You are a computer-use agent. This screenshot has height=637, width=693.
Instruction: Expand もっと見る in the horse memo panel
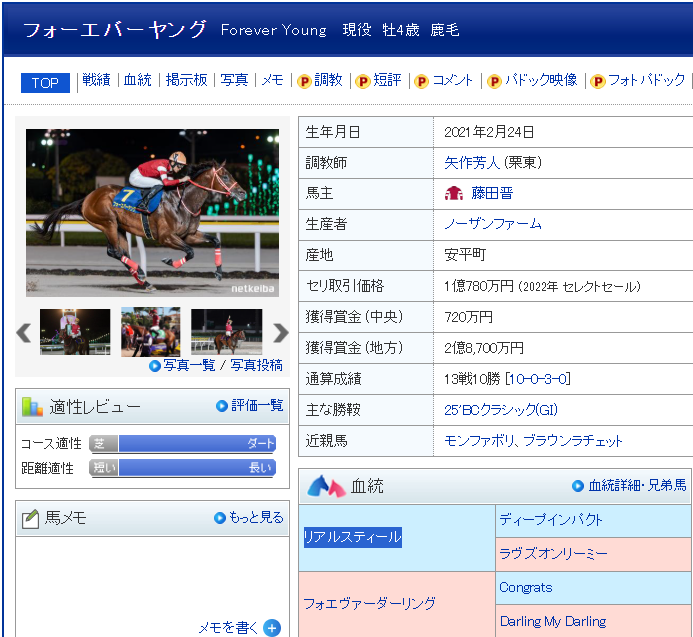249,517
